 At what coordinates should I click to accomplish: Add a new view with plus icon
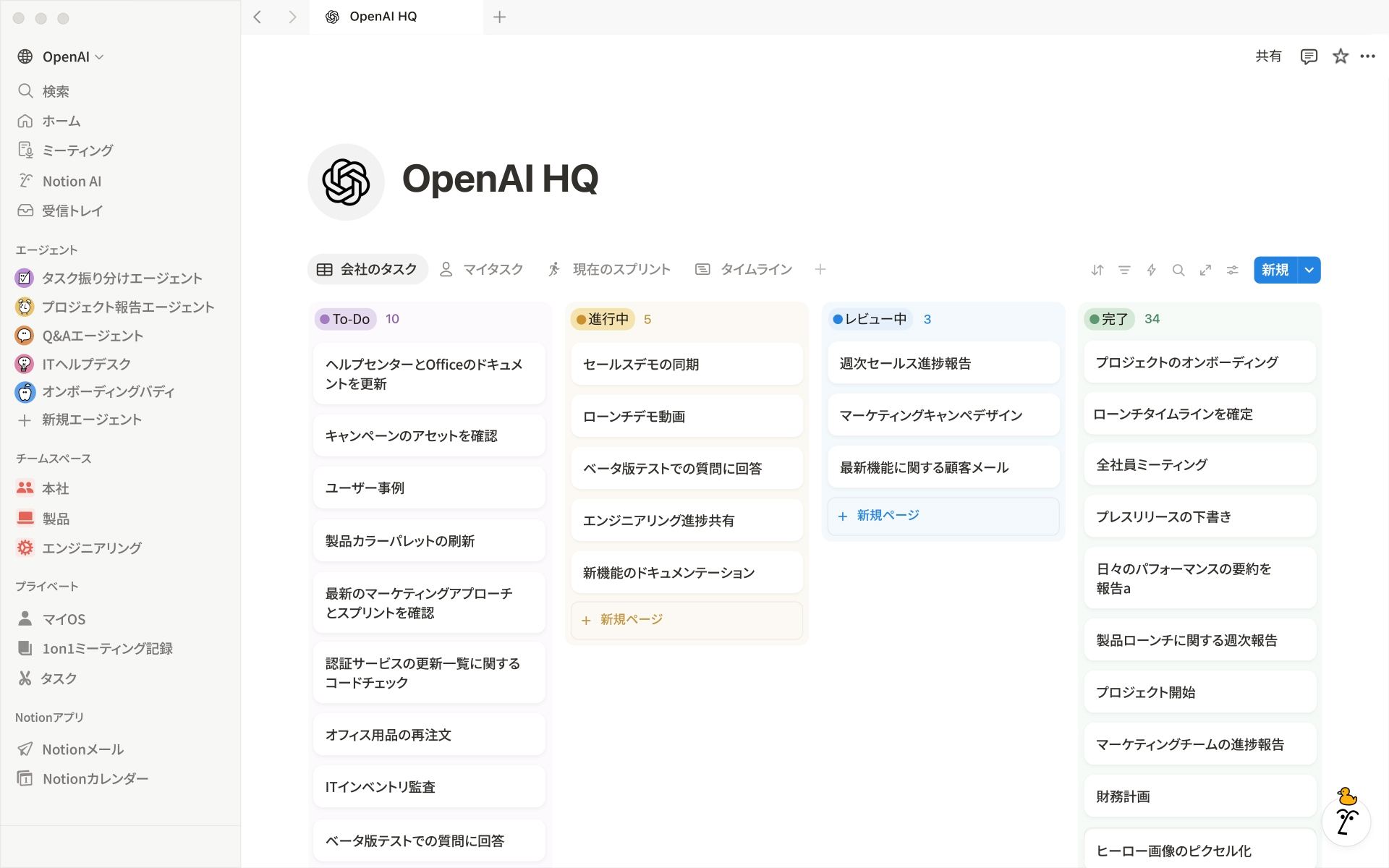tap(820, 269)
